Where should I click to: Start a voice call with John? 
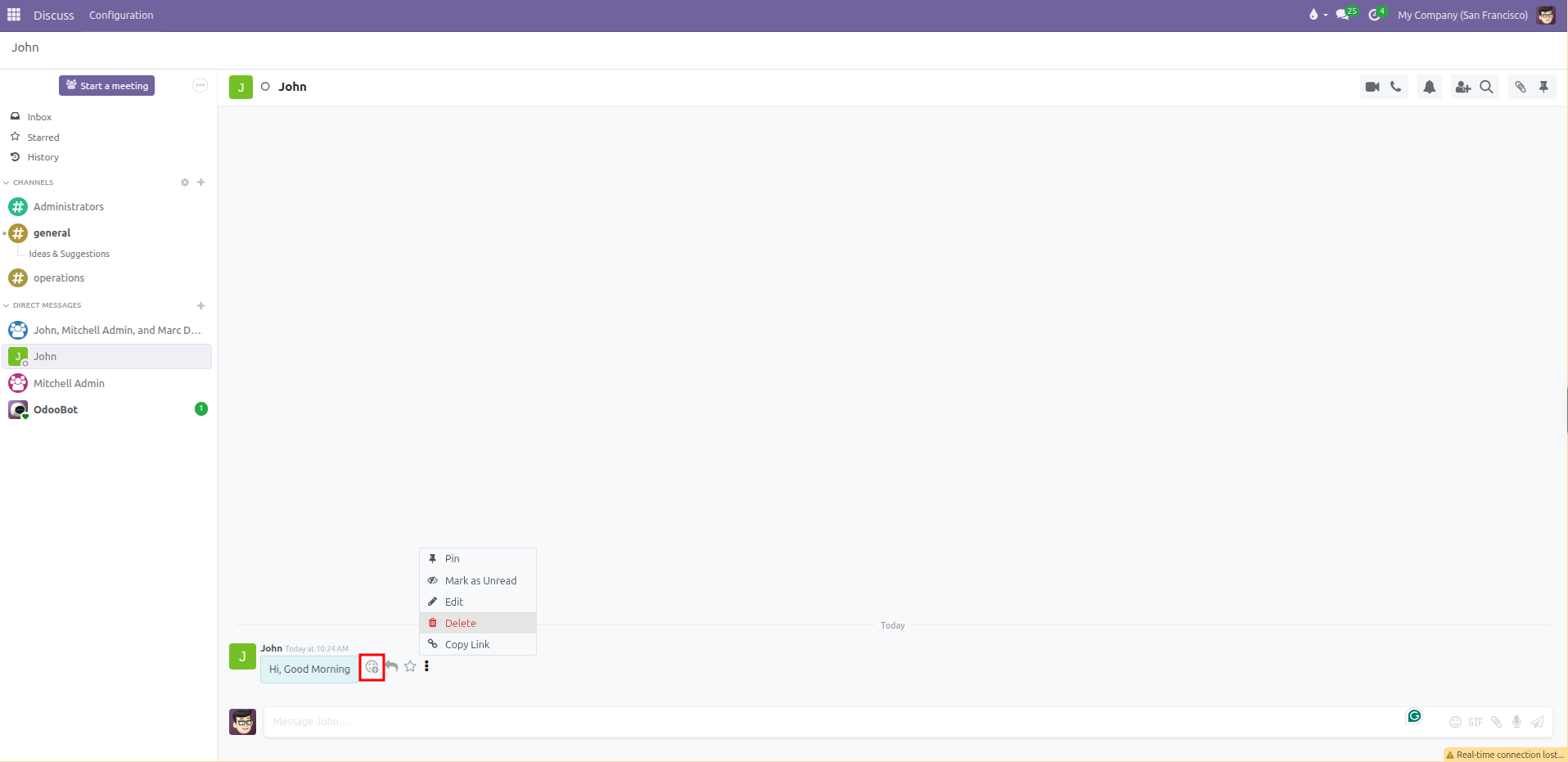point(1396,87)
